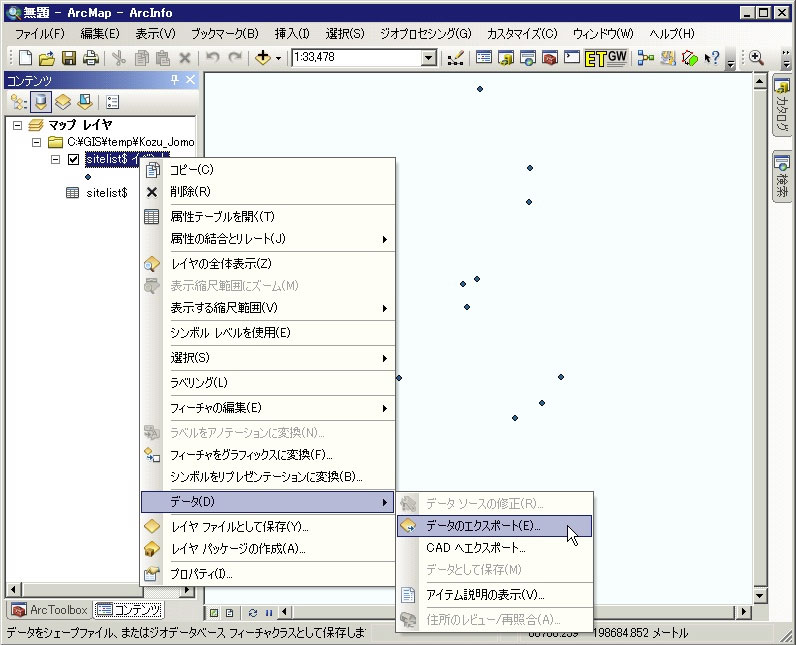Pin the コンテンツ panel with auto-hide
796x645 pixels.
coord(175,80)
